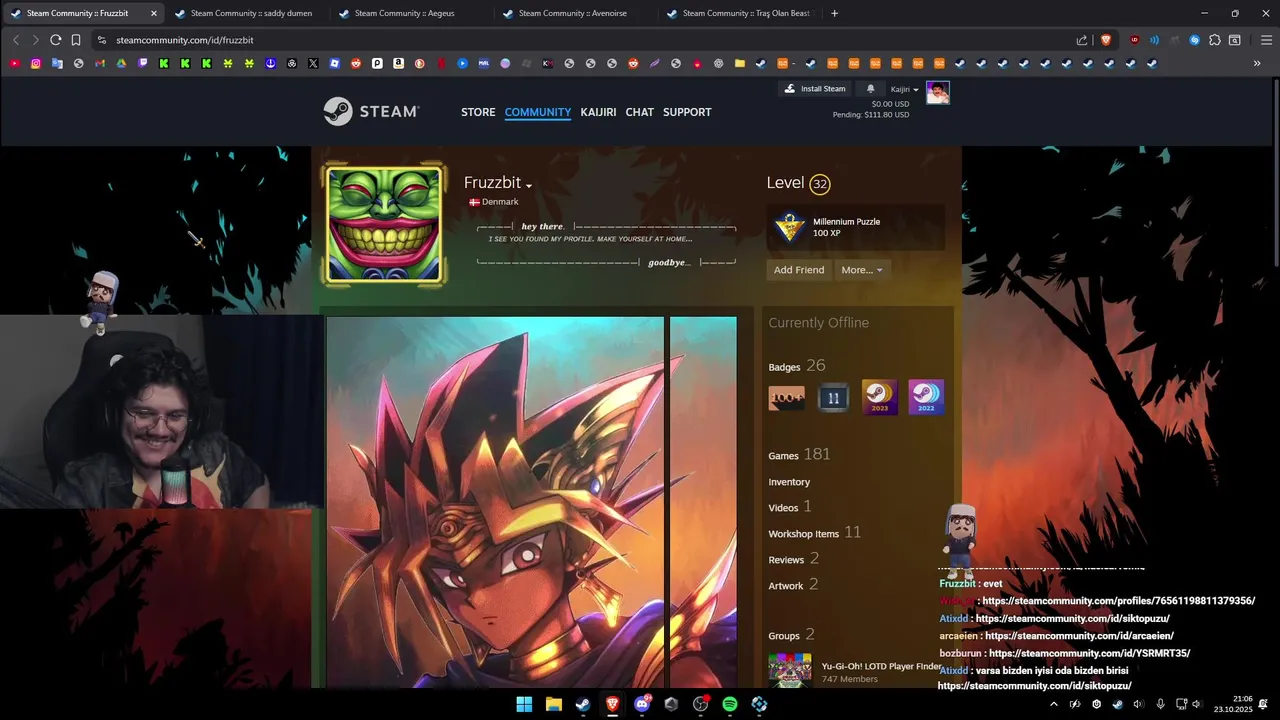Open the Workshop Items link
This screenshot has width=1280, height=720.
814,533
